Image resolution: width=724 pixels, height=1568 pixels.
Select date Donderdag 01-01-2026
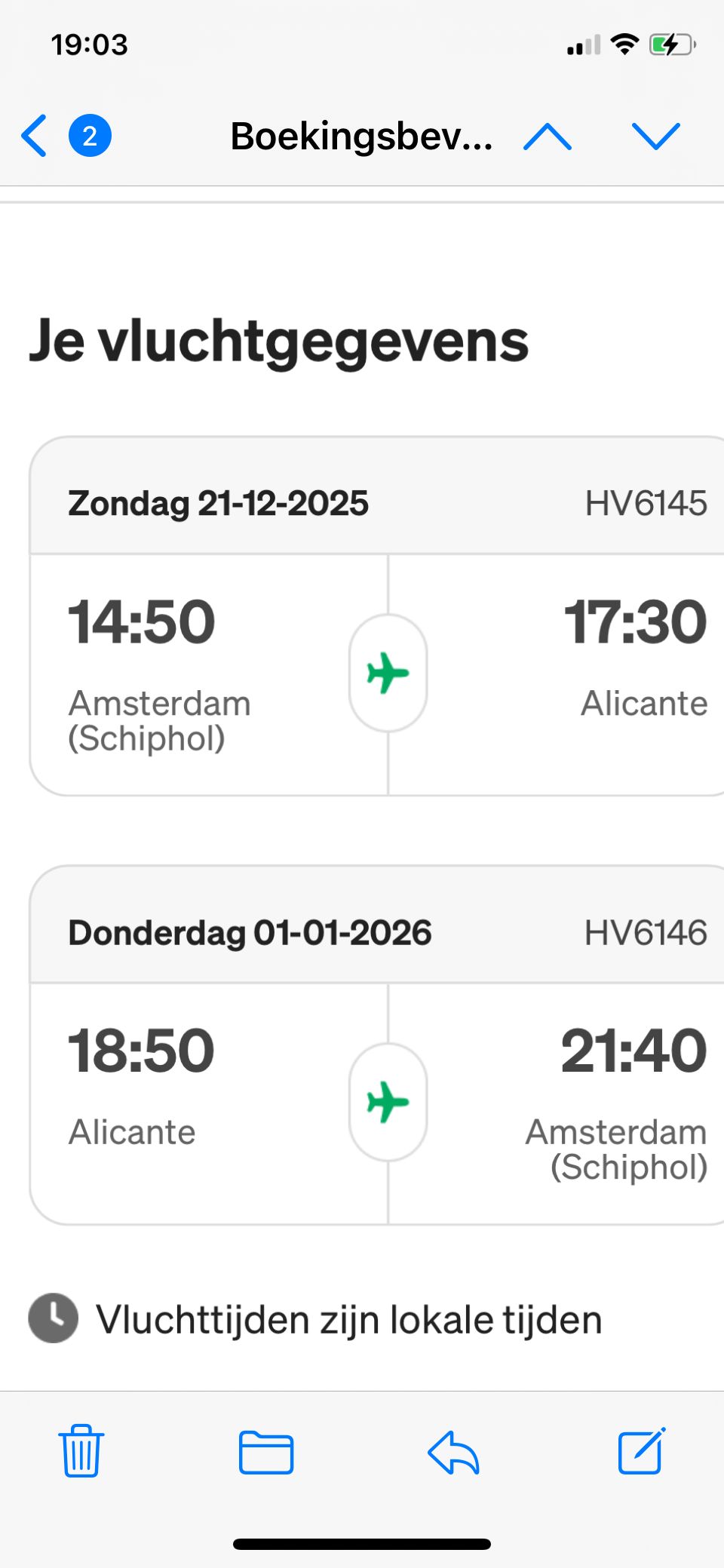(250, 933)
